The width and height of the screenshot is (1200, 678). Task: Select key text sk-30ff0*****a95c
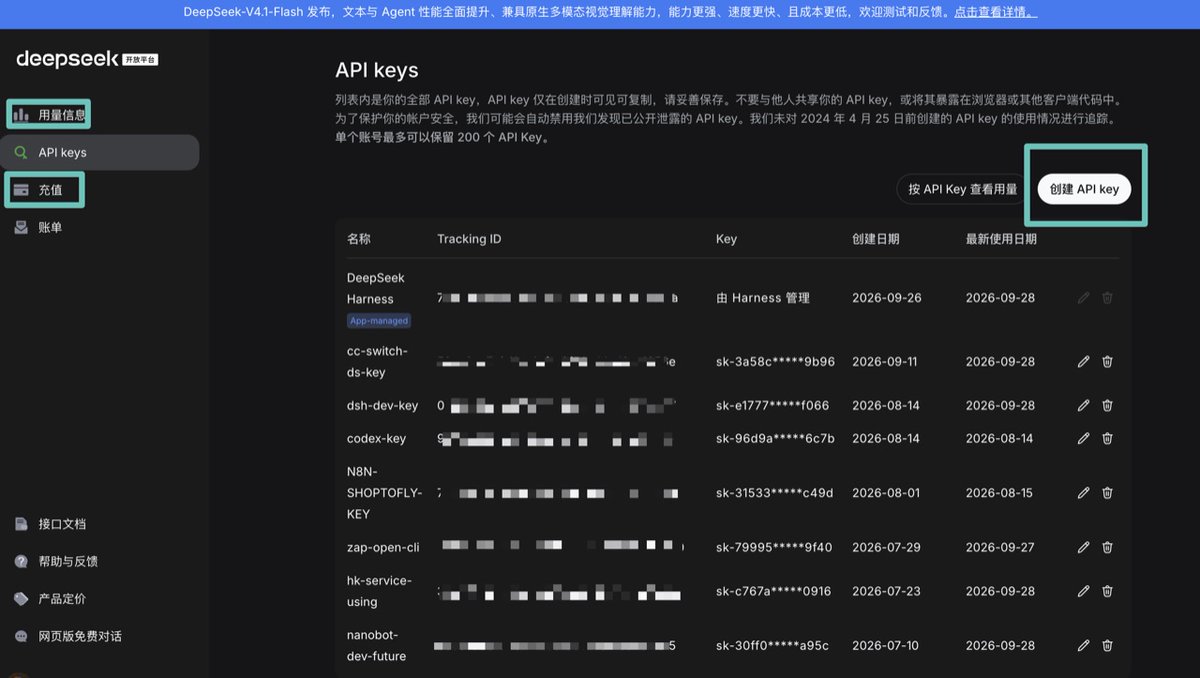point(773,646)
